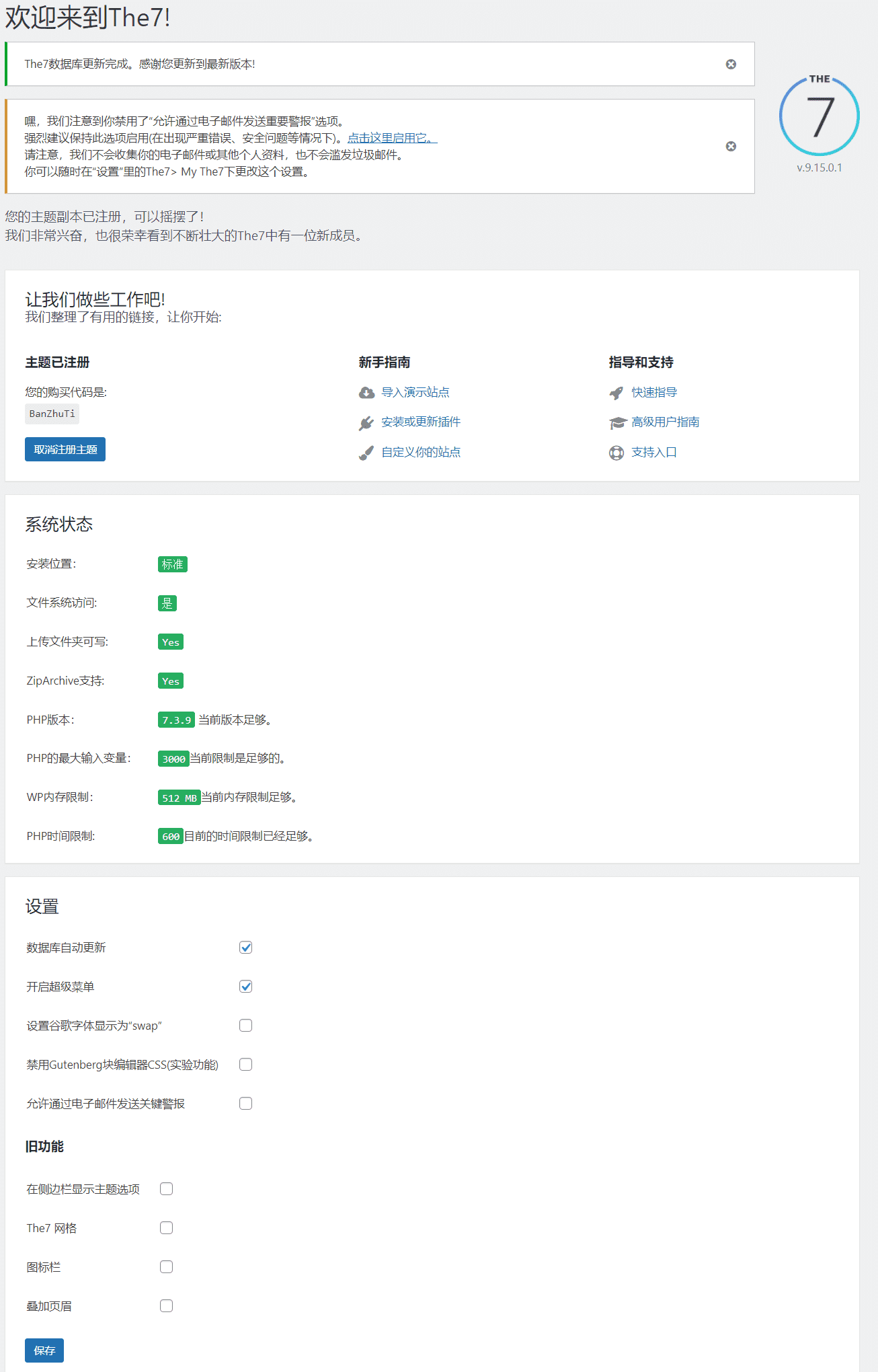Click the 512 MB memory limit badge
Screen dimensions: 878x1372
[179, 798]
